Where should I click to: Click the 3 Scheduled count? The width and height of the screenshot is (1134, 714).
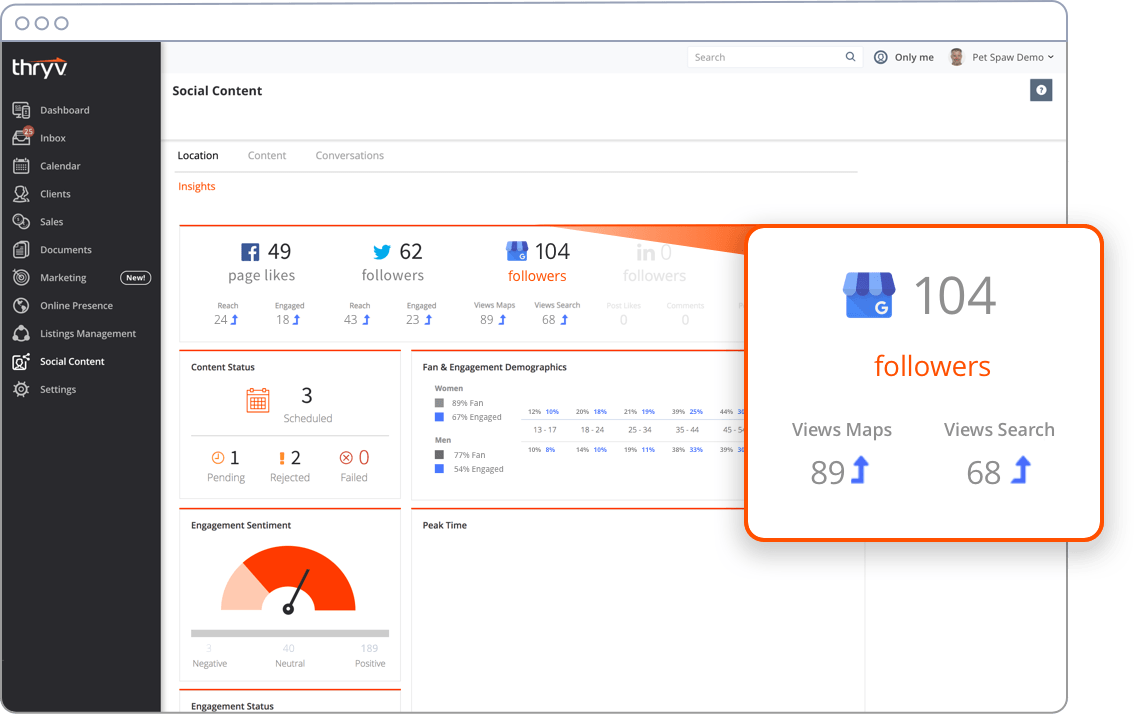tap(307, 396)
